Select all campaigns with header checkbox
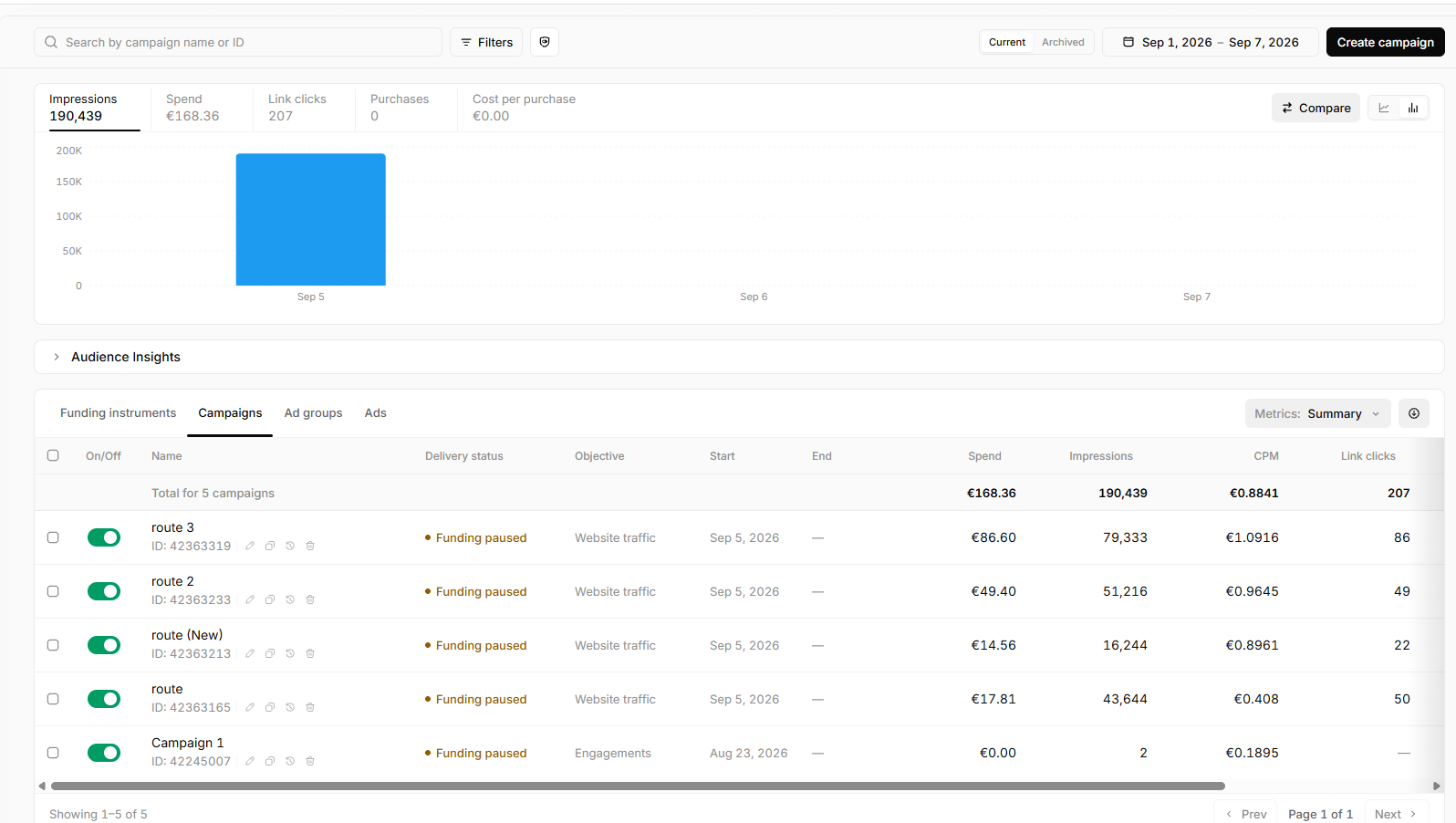1456x823 pixels. point(53,455)
